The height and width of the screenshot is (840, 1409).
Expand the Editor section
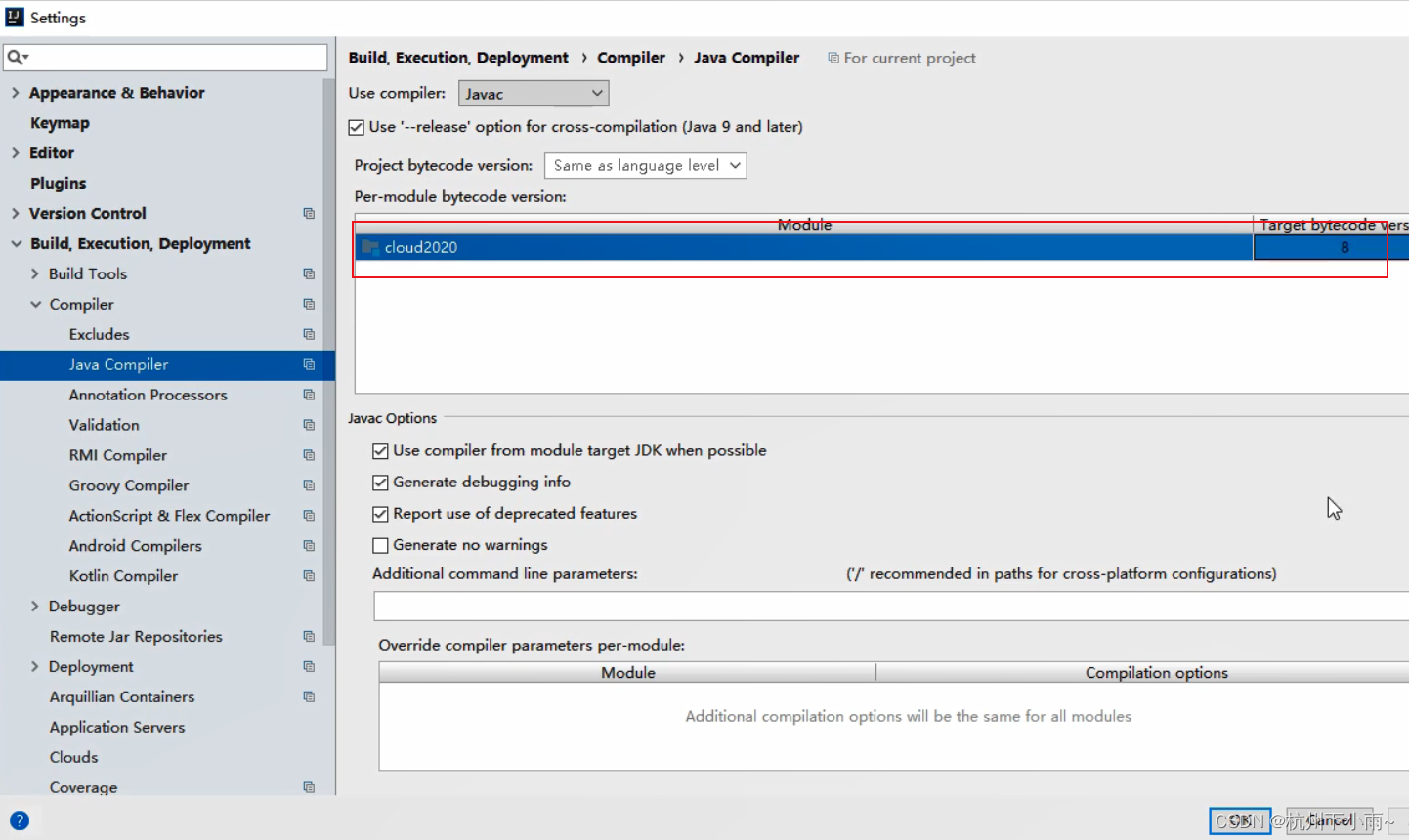15,152
